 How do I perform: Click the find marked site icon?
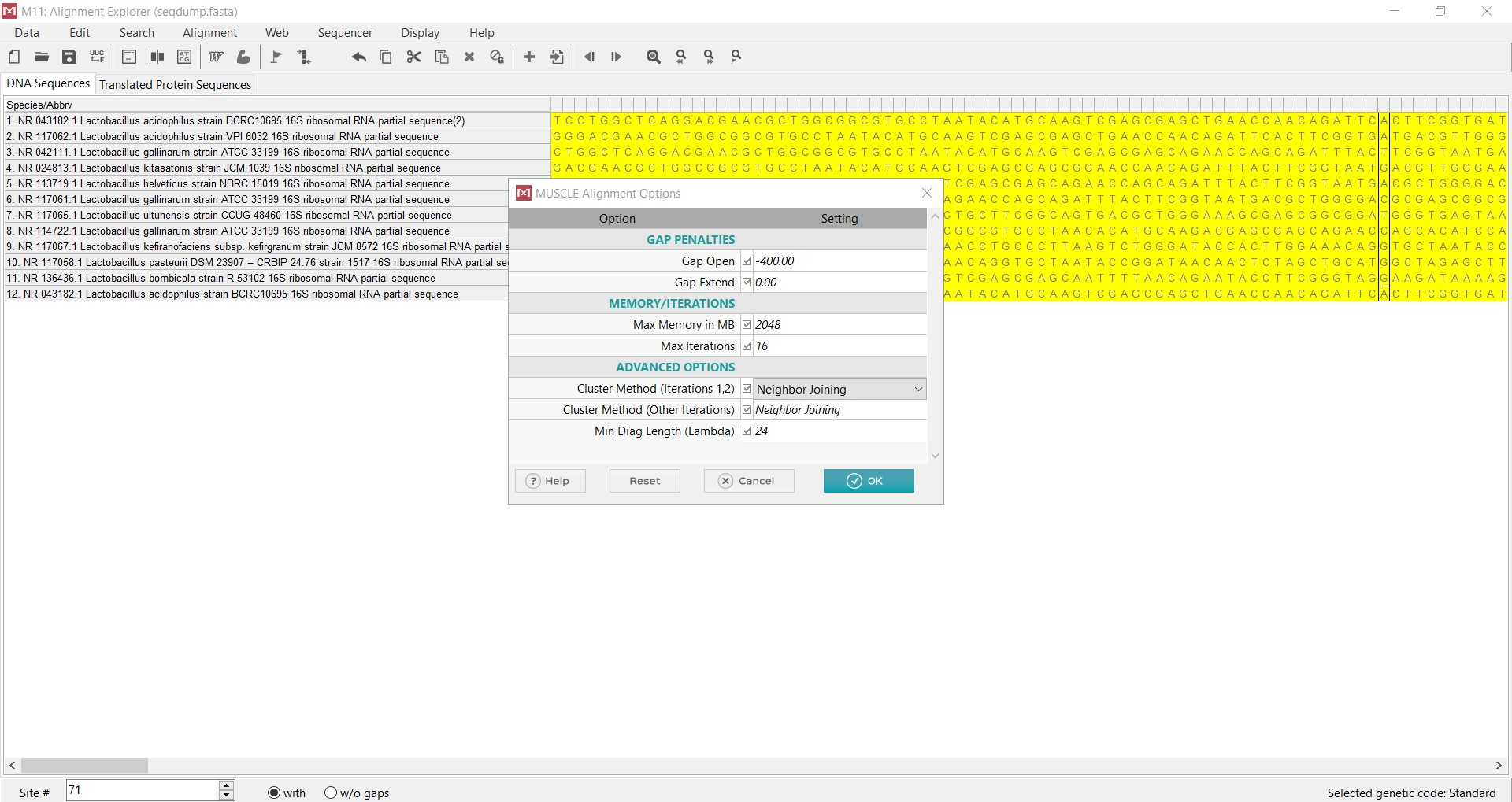click(x=736, y=57)
